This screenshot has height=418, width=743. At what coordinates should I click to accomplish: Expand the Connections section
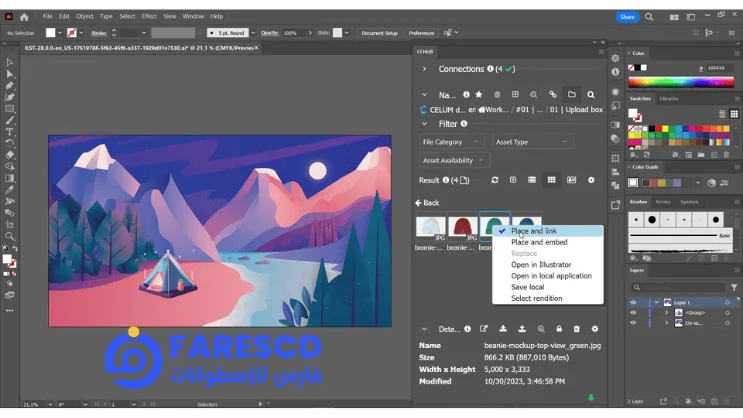[425, 69]
